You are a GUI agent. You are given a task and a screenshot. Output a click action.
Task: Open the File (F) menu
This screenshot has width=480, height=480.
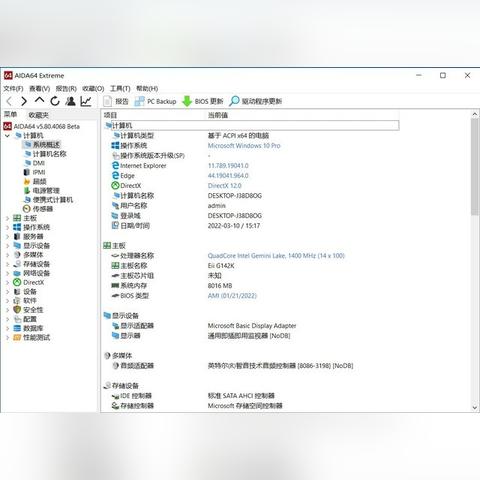coord(13,88)
